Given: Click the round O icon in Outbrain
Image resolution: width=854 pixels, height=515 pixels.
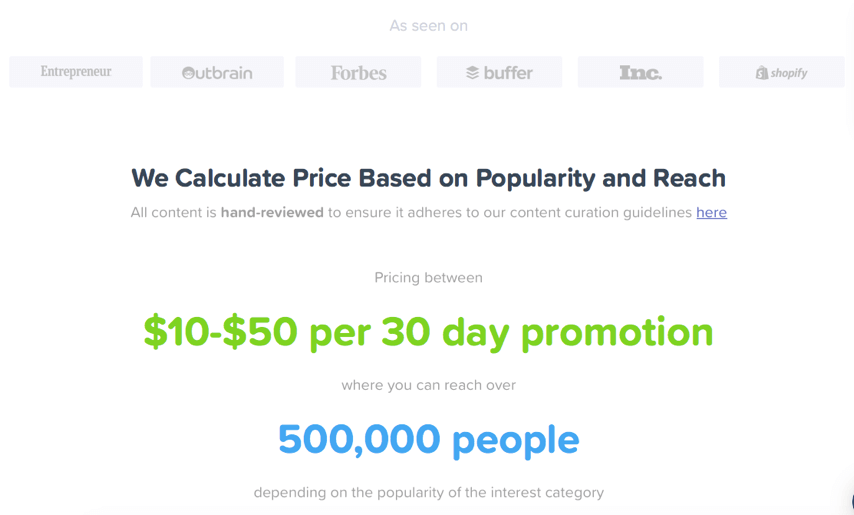Looking at the screenshot, I should [x=188, y=73].
